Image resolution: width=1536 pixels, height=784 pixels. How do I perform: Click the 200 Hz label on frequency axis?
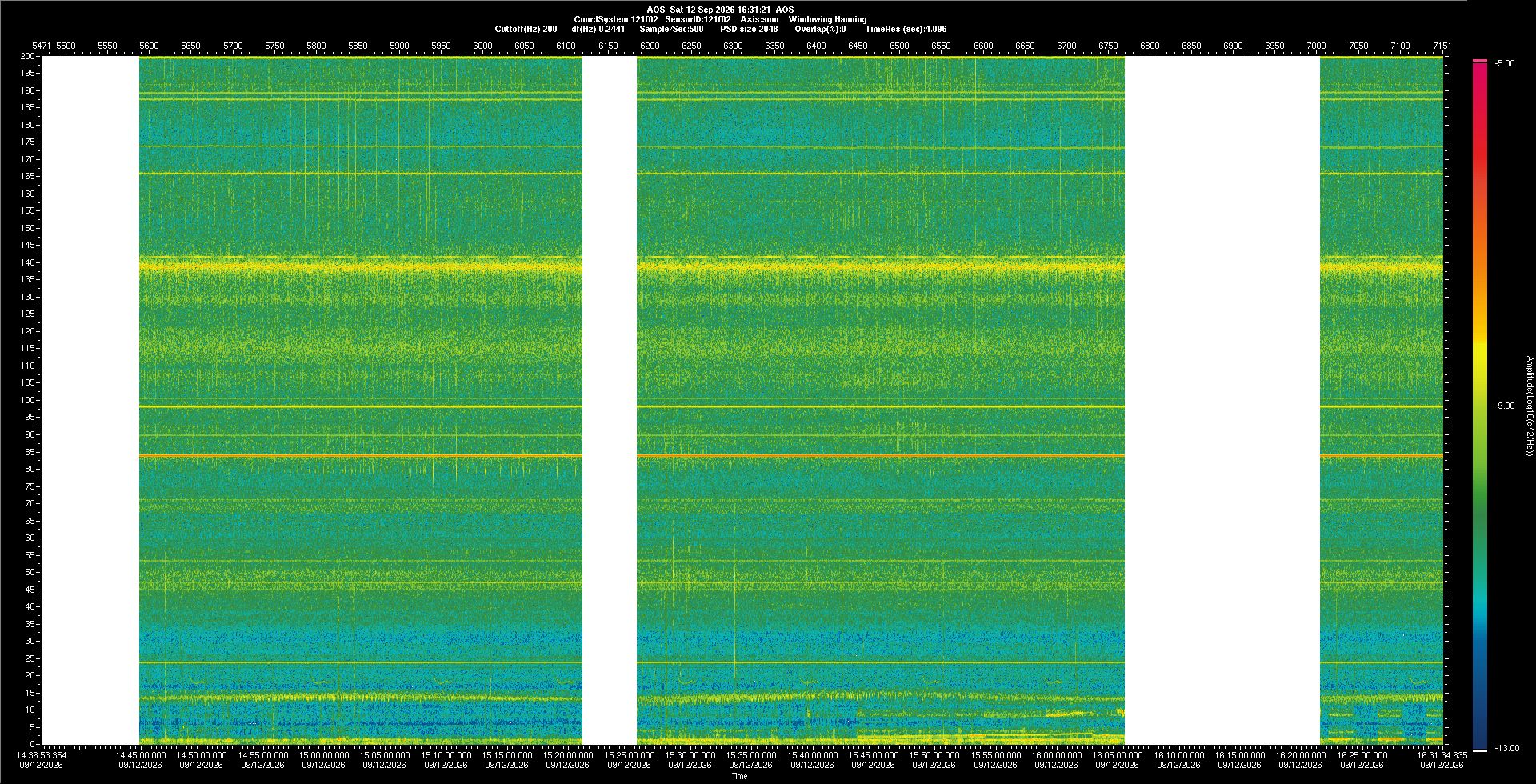click(x=27, y=57)
